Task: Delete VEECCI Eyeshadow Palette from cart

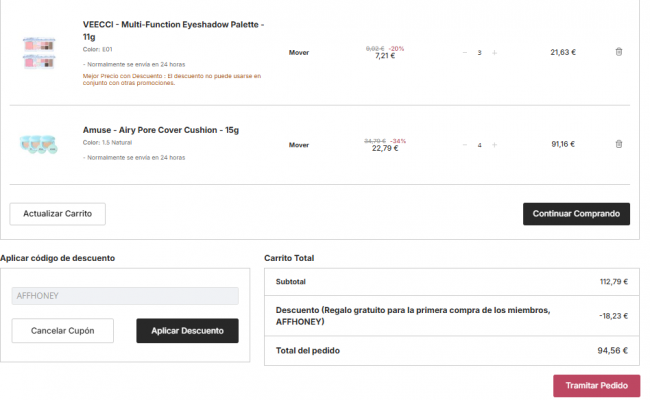Action: pos(618,52)
